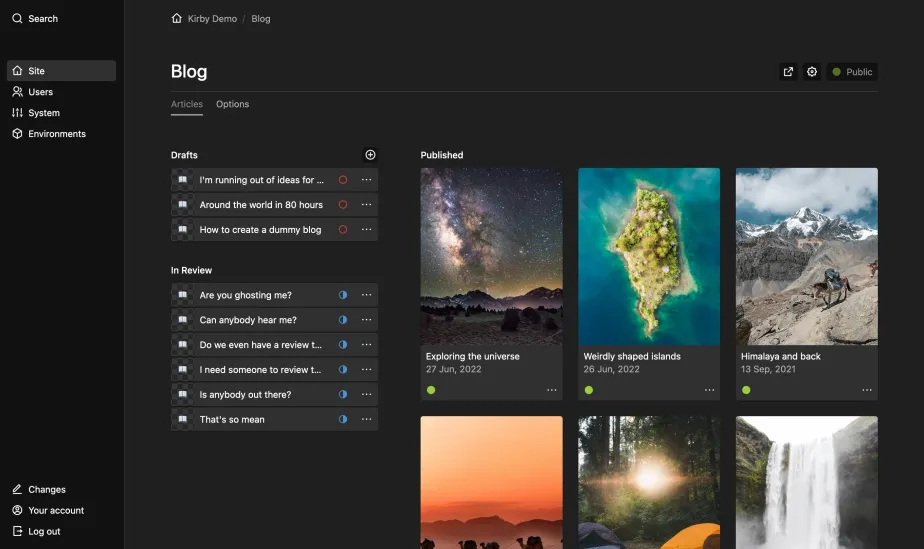Change draft status of Around the world in 80 hours
This screenshot has width=924, height=549.
coord(343,205)
